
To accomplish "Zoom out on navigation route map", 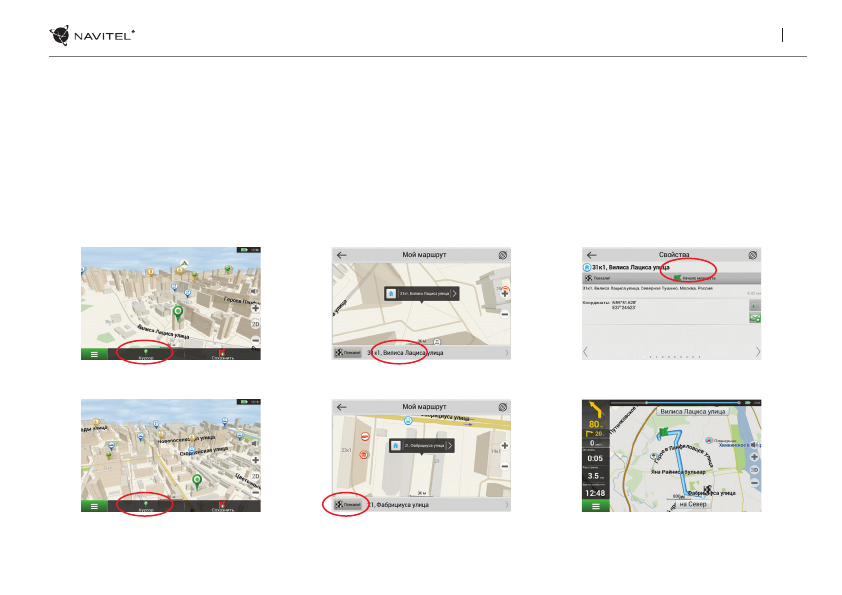I will tap(754, 483).
